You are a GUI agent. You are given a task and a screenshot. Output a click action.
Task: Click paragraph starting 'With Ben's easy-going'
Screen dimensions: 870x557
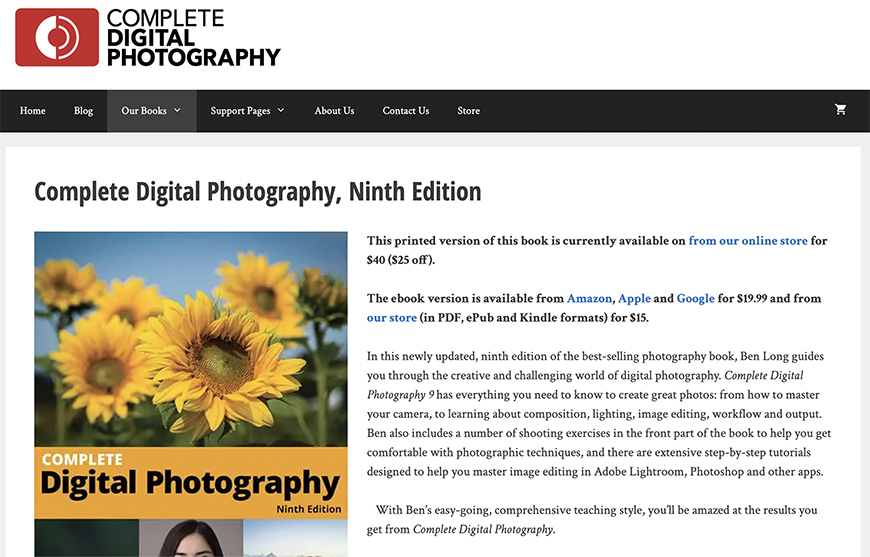[x=592, y=519]
